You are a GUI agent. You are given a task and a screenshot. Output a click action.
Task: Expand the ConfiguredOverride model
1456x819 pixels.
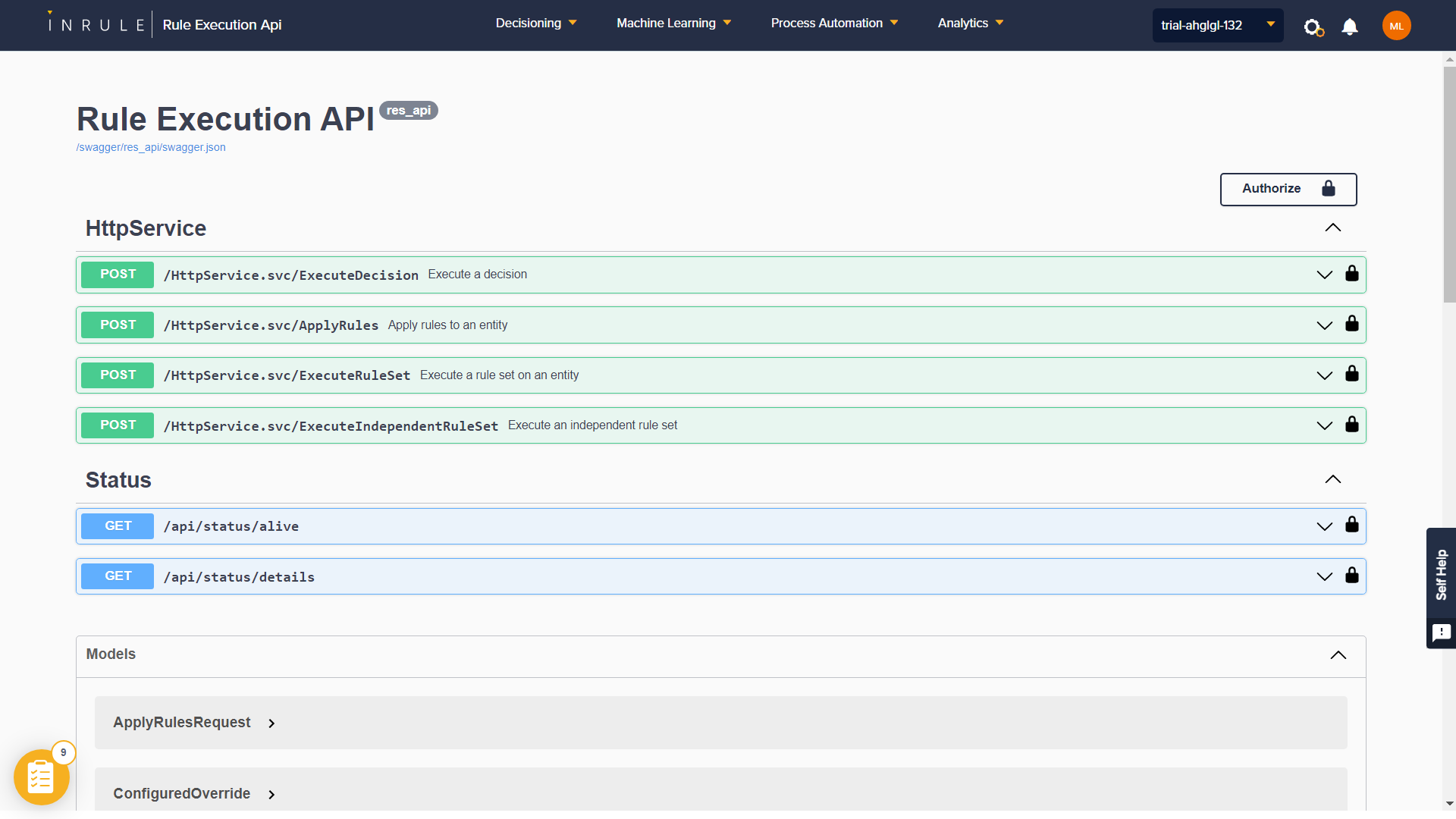[271, 795]
